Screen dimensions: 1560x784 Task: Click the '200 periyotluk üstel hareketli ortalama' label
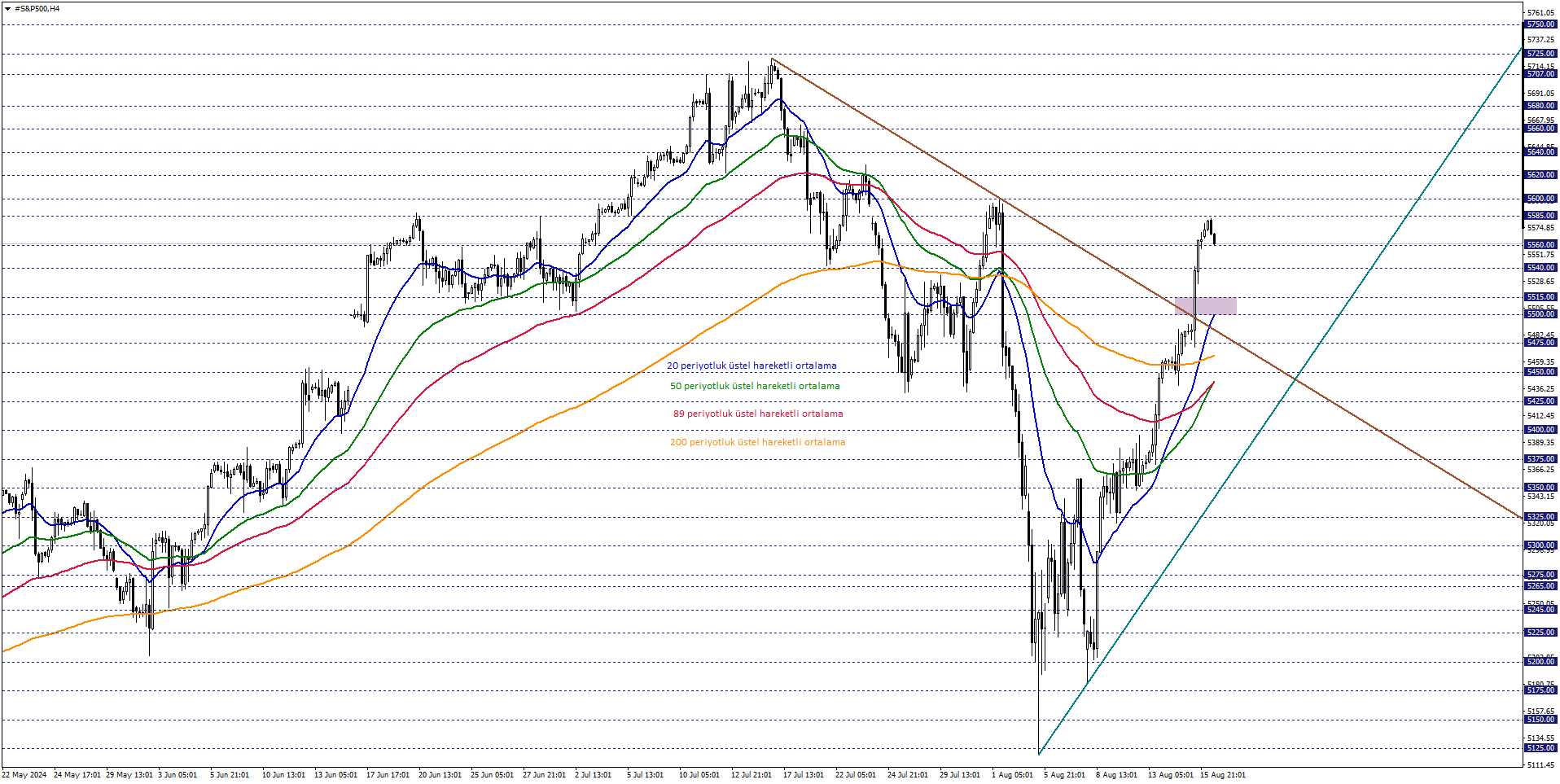[757, 443]
